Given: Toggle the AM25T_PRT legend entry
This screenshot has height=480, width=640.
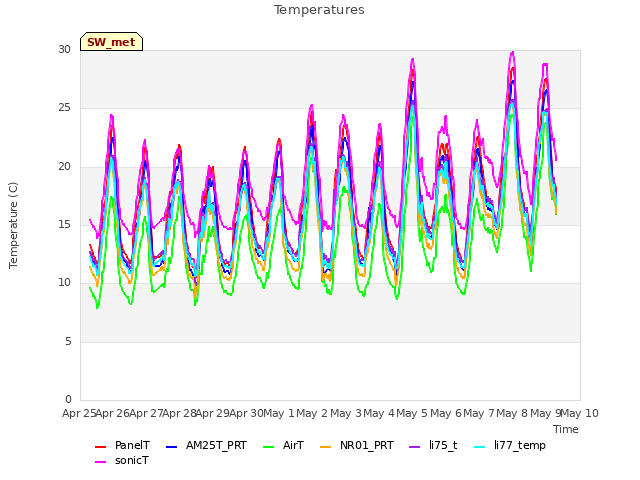Looking at the screenshot, I should click(207, 445).
